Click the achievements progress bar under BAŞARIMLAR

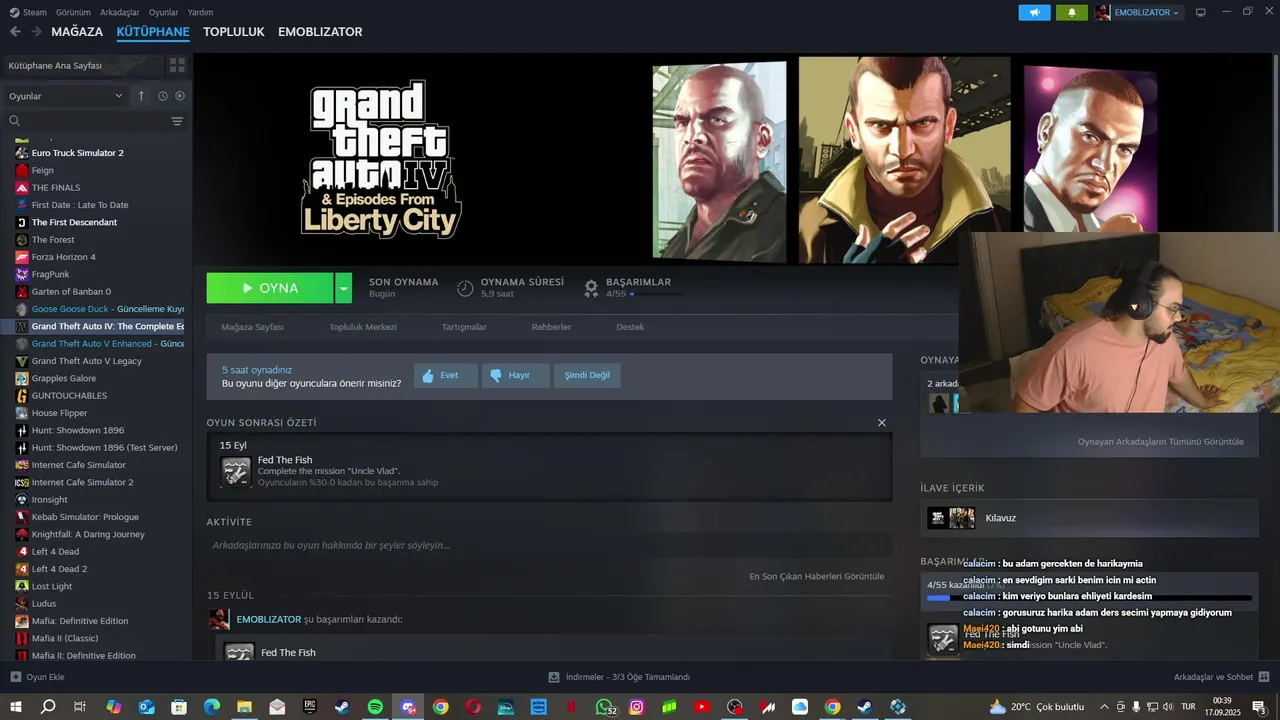657,294
